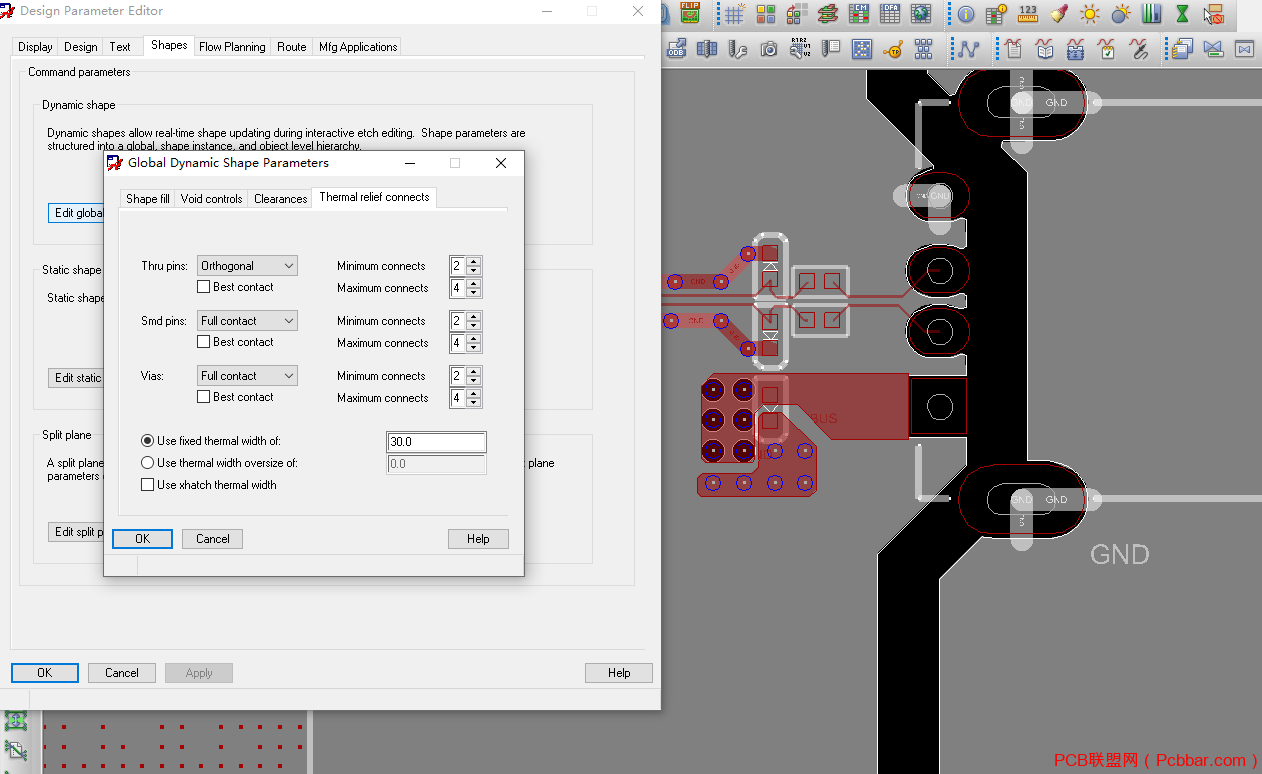Image resolution: width=1262 pixels, height=774 pixels.
Task: Click Cancel in Design Parameter Editor
Action: coord(122,673)
